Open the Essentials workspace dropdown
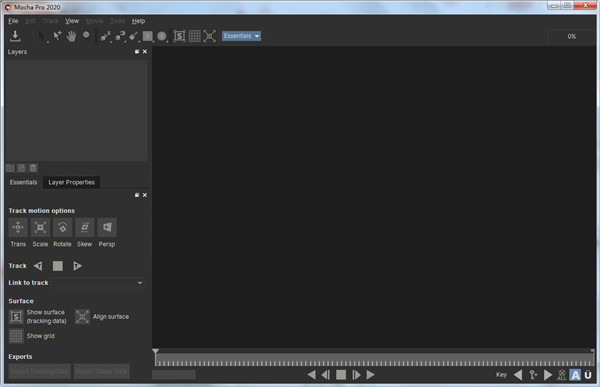Screen dimensions: 600x387 tap(241, 36)
